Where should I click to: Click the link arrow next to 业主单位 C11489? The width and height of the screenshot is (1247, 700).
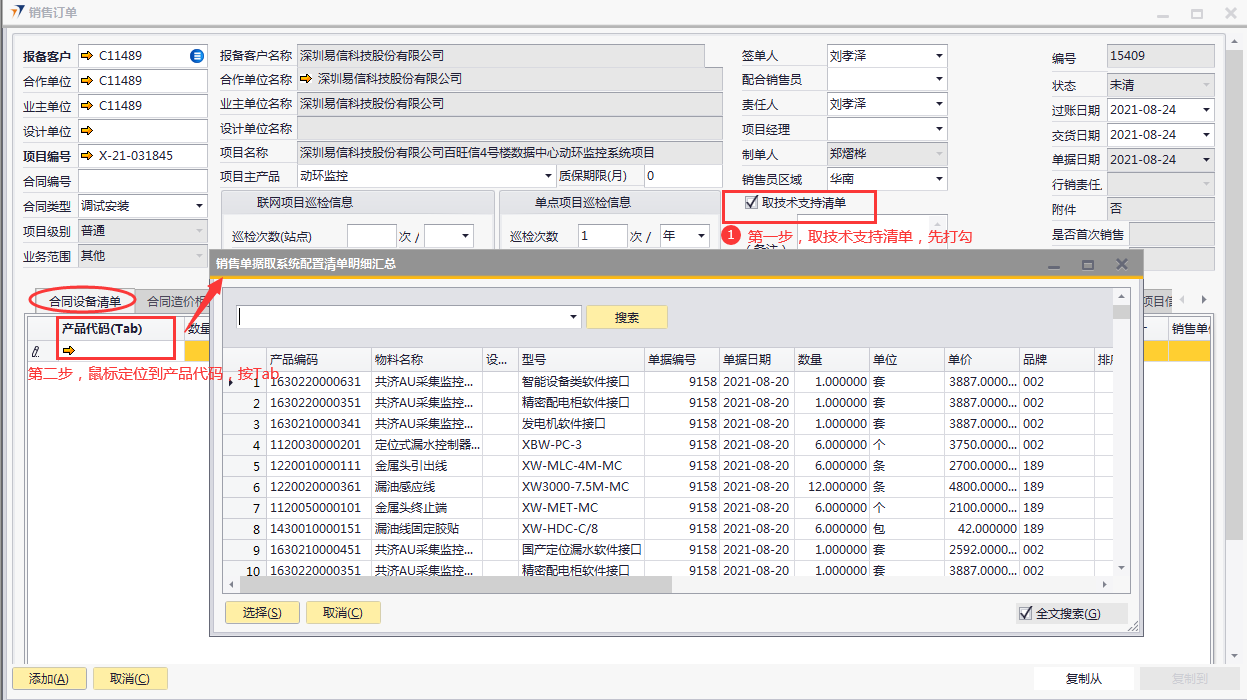[x=87, y=106]
